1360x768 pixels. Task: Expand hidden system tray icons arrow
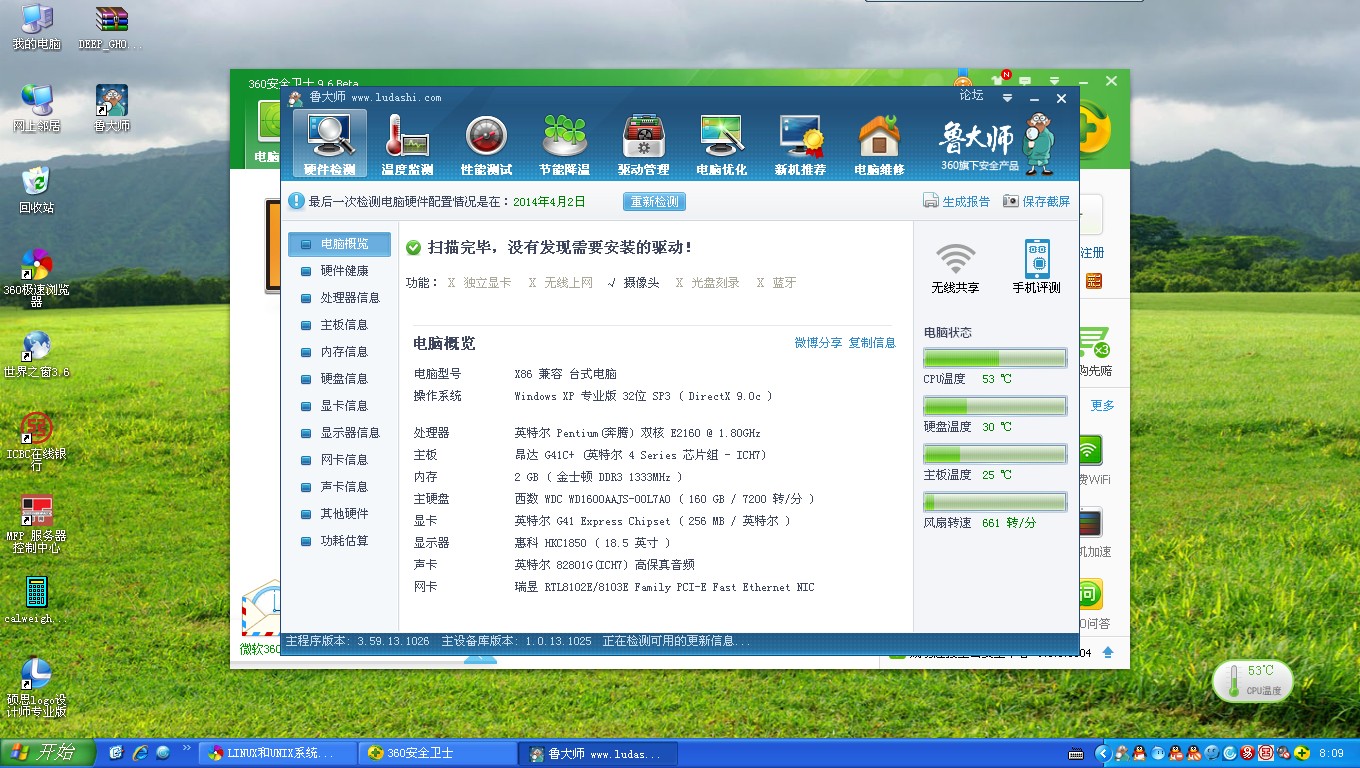point(1102,753)
